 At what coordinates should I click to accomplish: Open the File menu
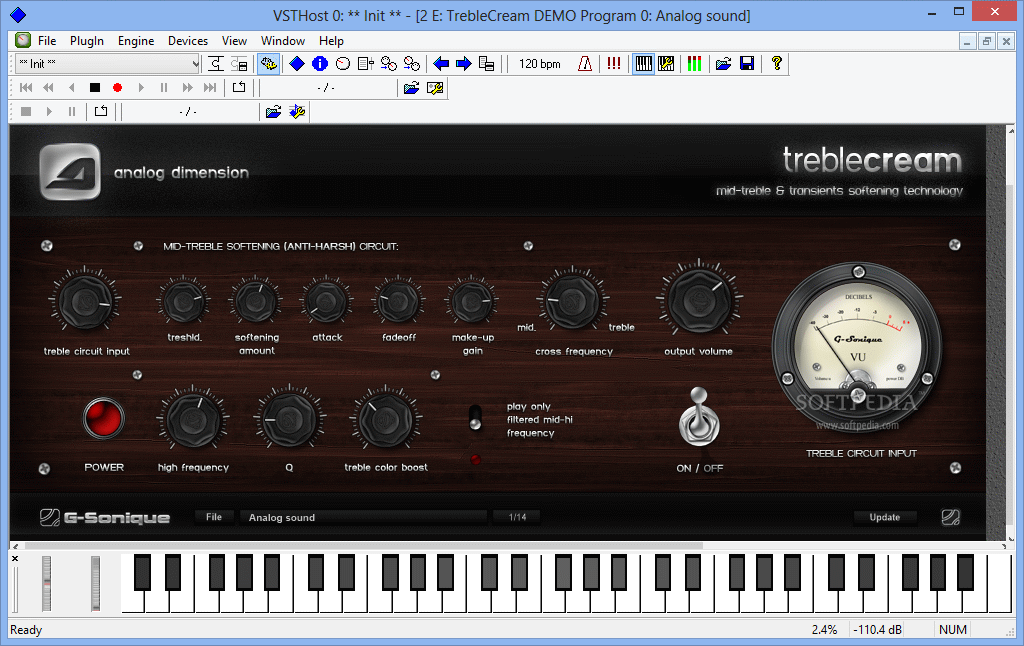tap(47, 40)
